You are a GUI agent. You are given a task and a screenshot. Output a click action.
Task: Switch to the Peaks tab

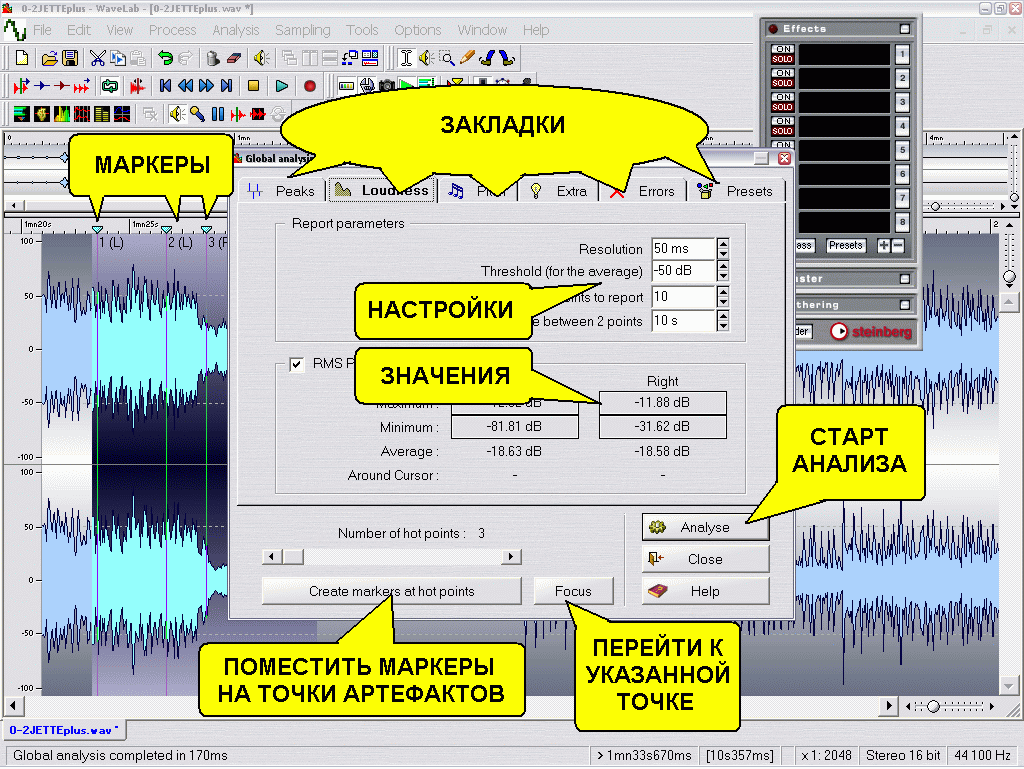click(282, 191)
